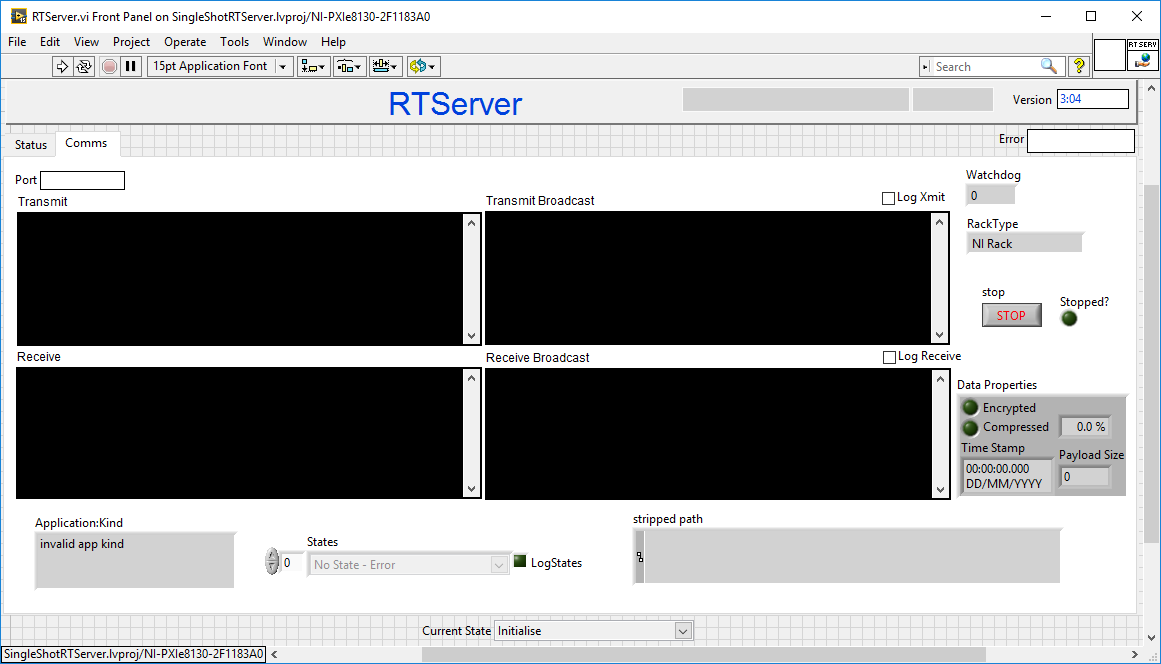Enable the Log Xmit checkbox
Viewport: 1161px width, 664px height.
pyautogui.click(x=888, y=198)
